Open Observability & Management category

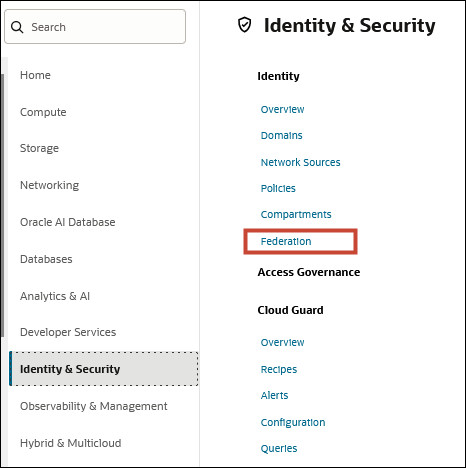[x=94, y=406]
